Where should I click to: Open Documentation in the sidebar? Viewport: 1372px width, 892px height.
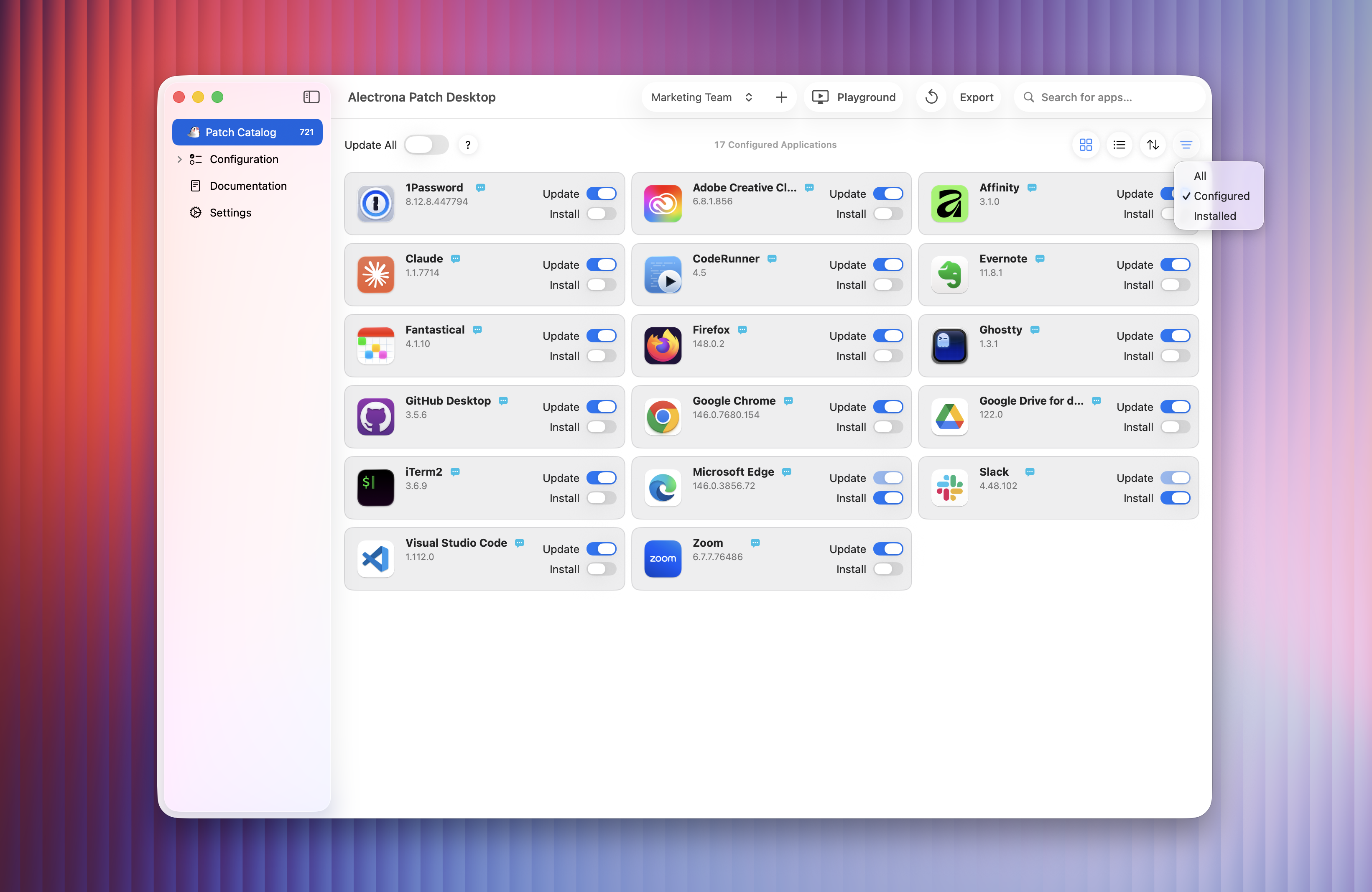click(247, 186)
